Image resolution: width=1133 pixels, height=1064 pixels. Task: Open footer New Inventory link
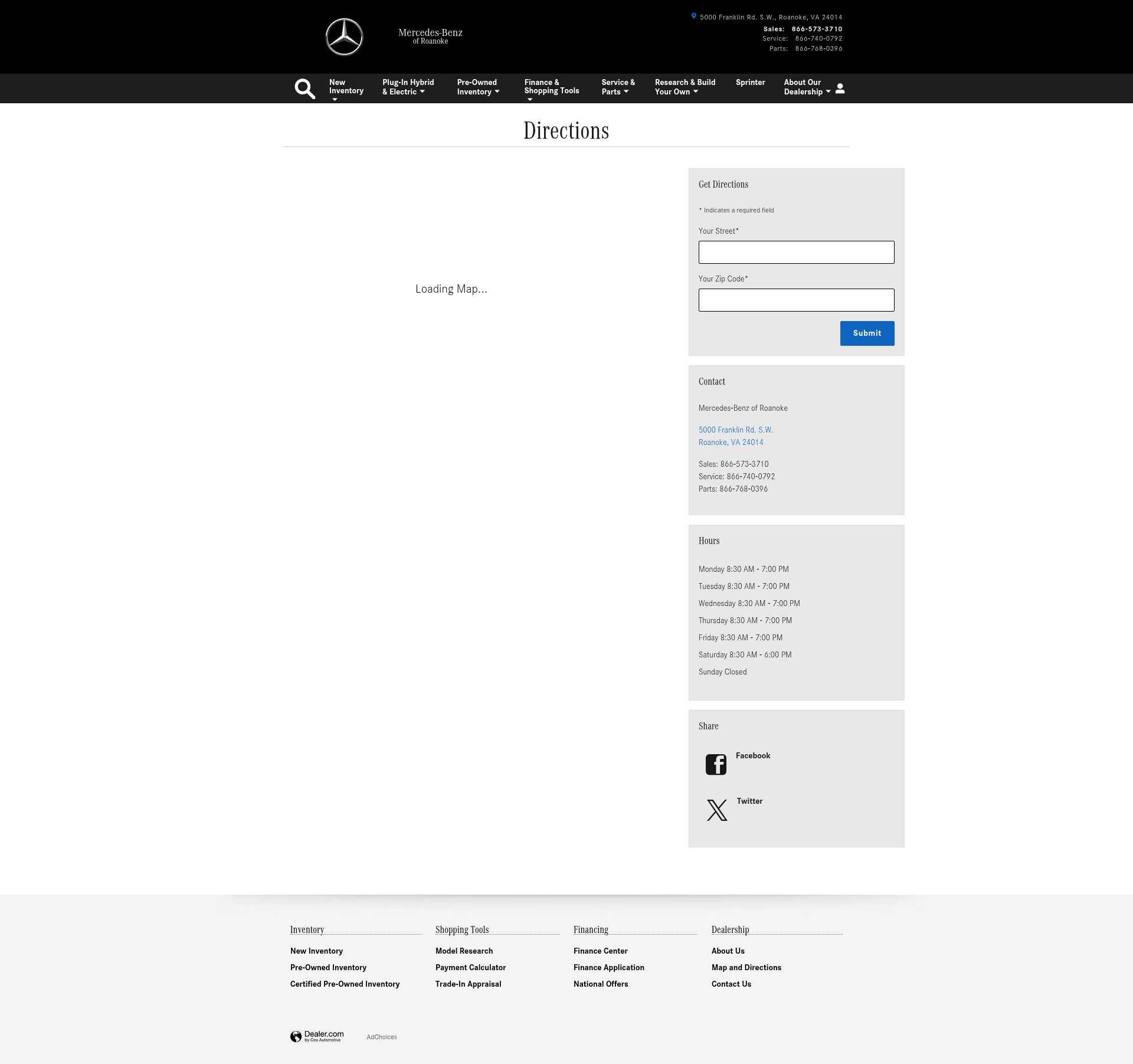point(316,951)
